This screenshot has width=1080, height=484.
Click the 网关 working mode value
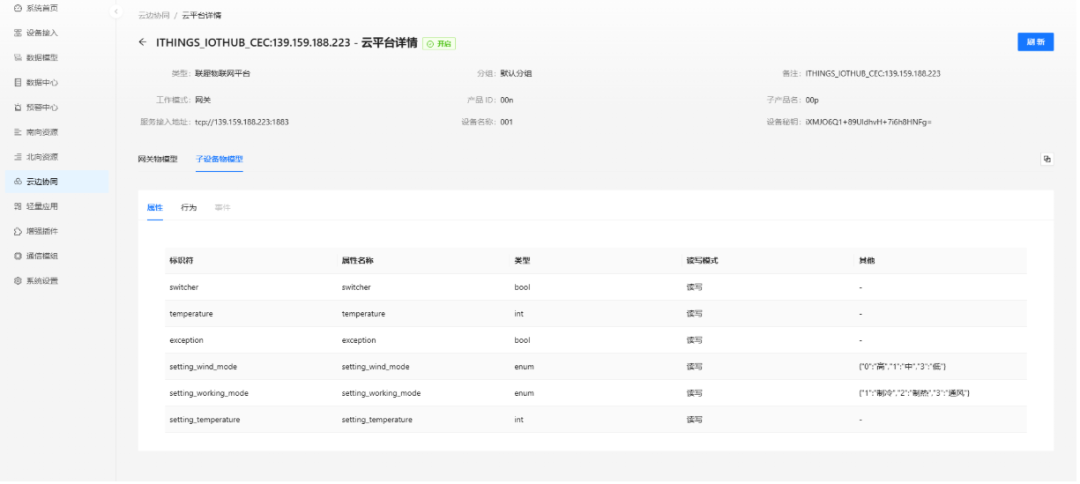point(202,100)
